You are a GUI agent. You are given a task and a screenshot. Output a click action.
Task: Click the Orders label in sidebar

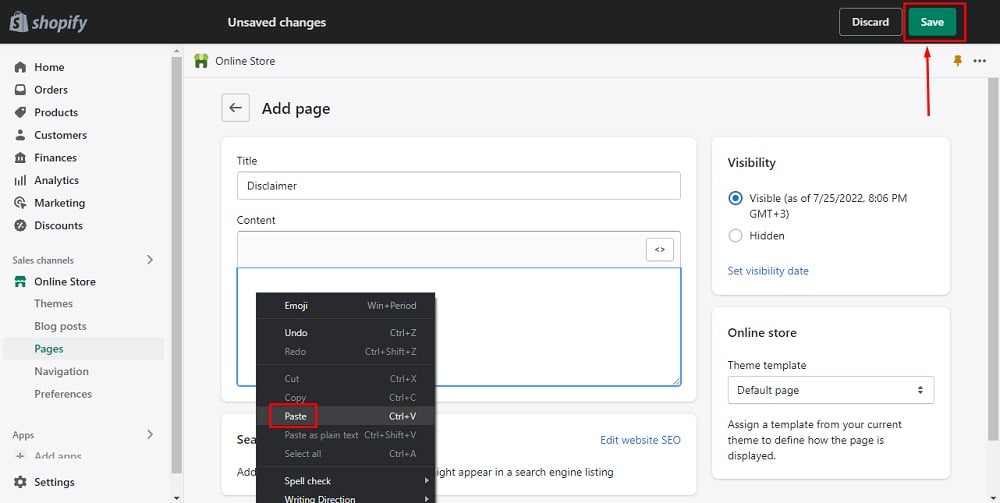pos(51,90)
